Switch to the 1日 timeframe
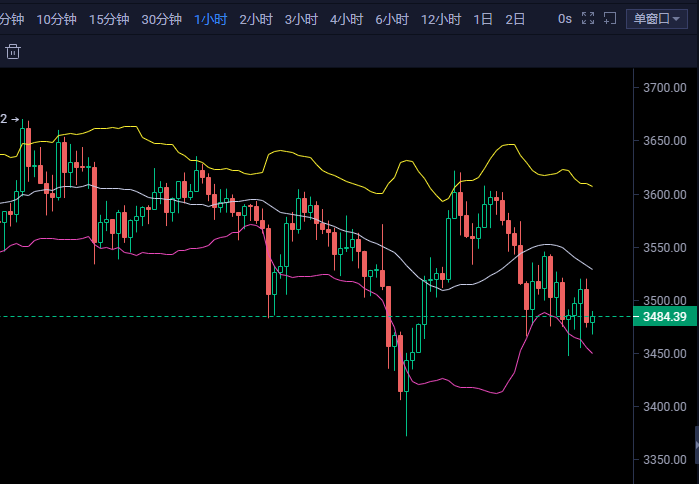The height and width of the screenshot is (484, 699). click(483, 19)
